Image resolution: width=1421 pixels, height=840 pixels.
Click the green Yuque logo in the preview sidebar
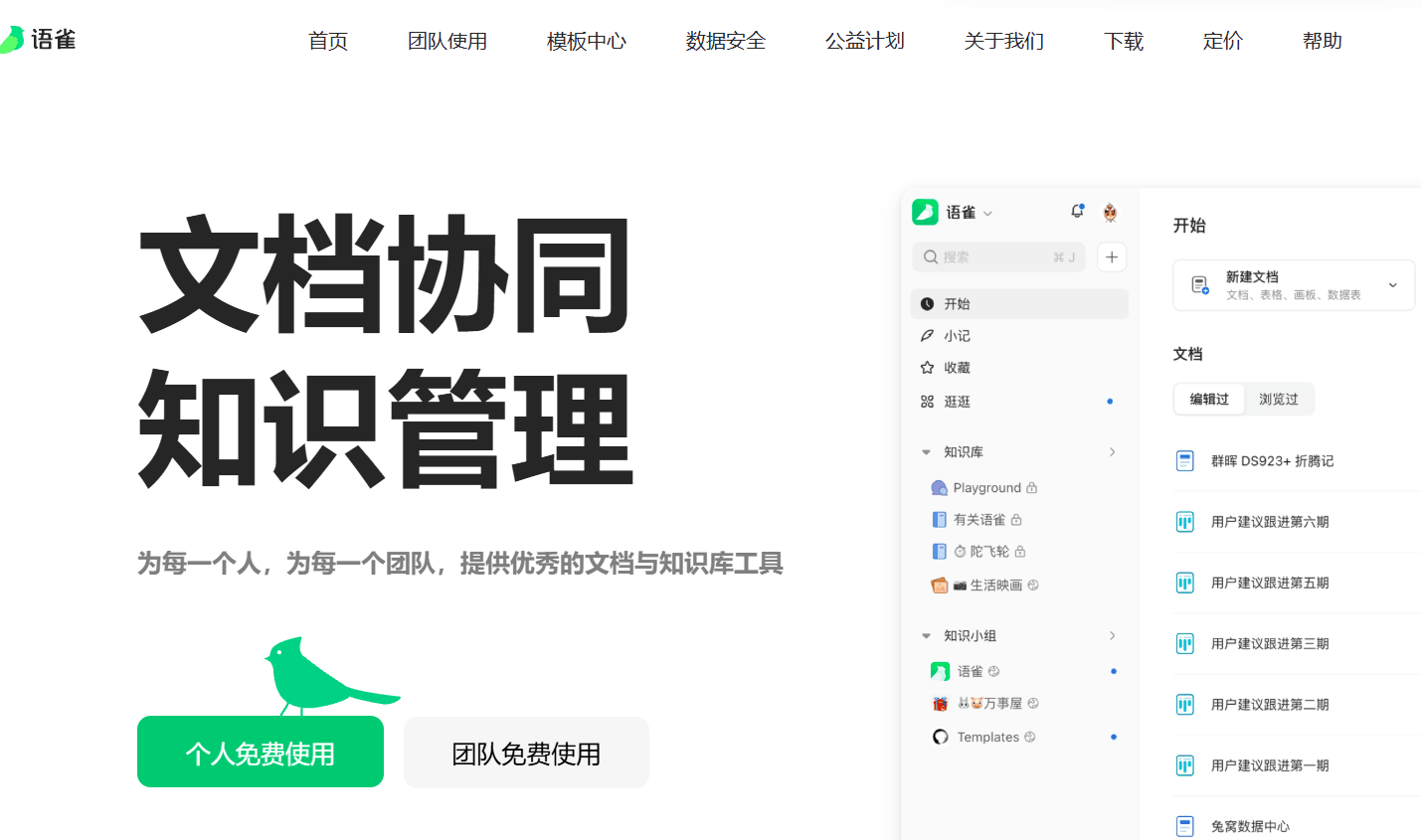coord(925,212)
